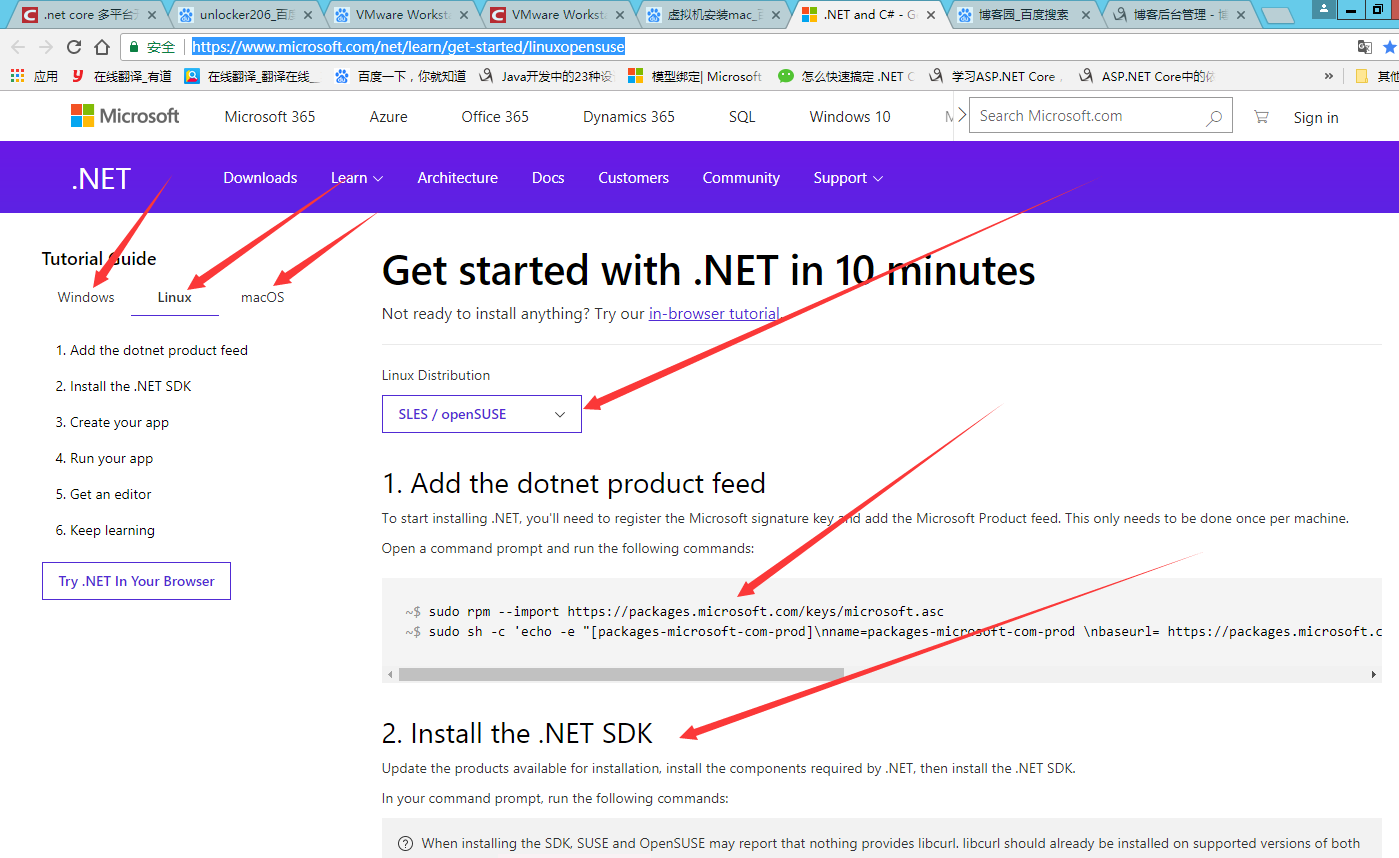Expand the Learn dropdown menu
This screenshot has width=1399, height=858.
[x=357, y=178]
